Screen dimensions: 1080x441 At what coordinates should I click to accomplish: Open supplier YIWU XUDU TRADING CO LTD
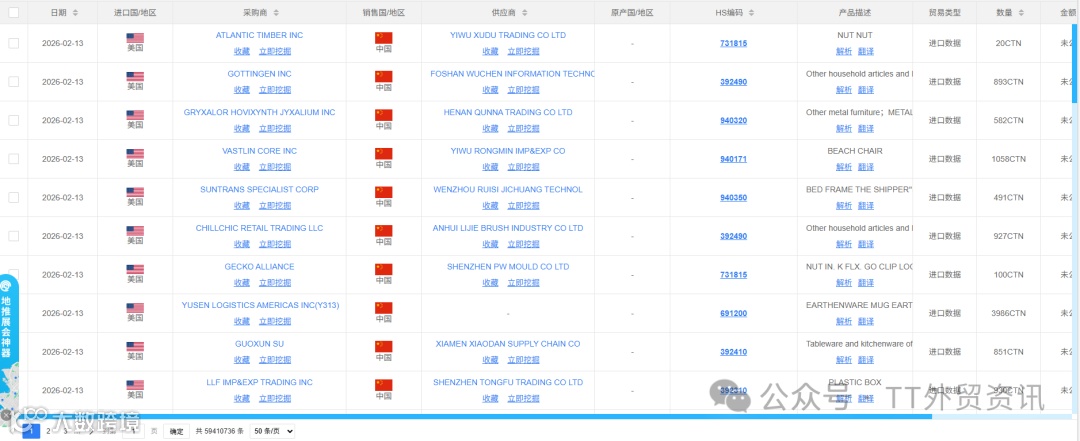point(508,35)
